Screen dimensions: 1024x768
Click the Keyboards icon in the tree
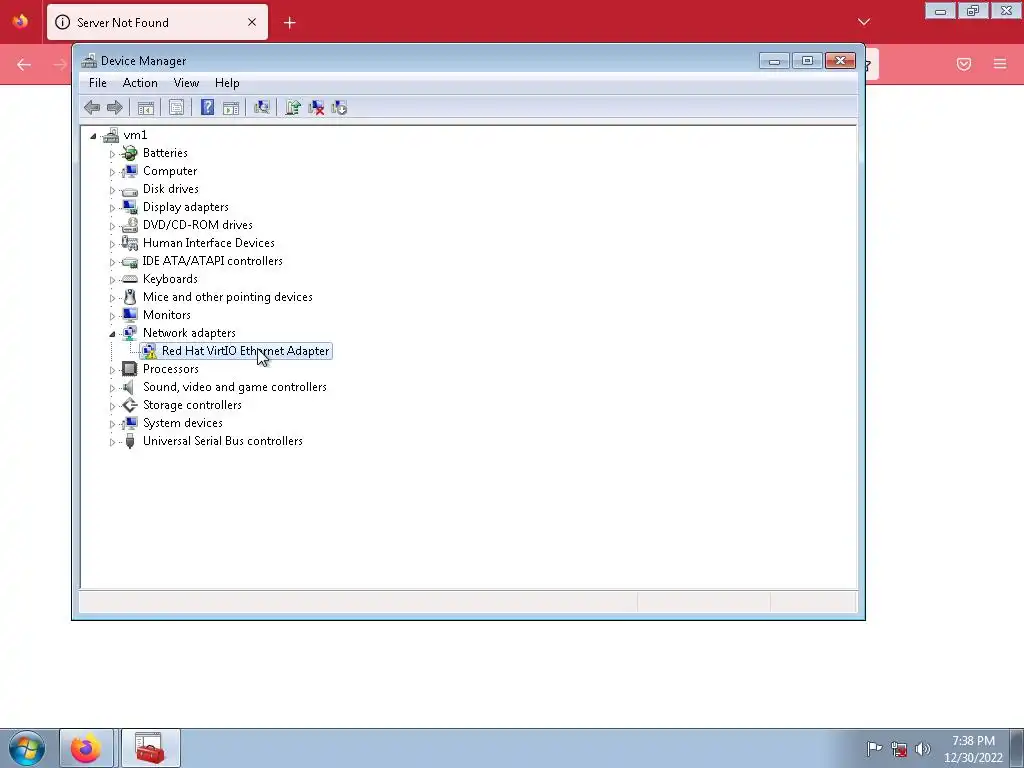coord(130,279)
